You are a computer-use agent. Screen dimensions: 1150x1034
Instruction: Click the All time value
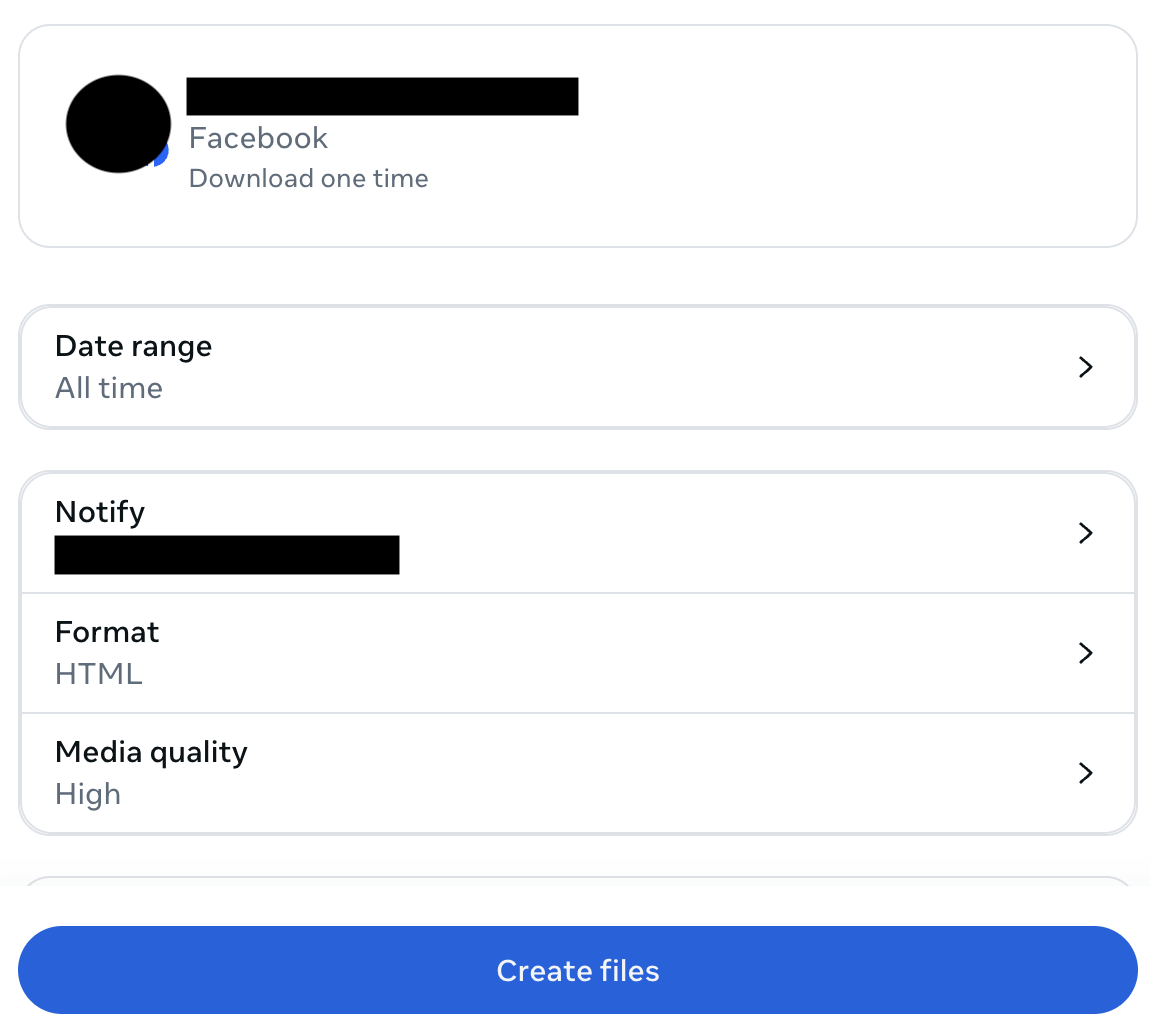pyautogui.click(x=108, y=388)
